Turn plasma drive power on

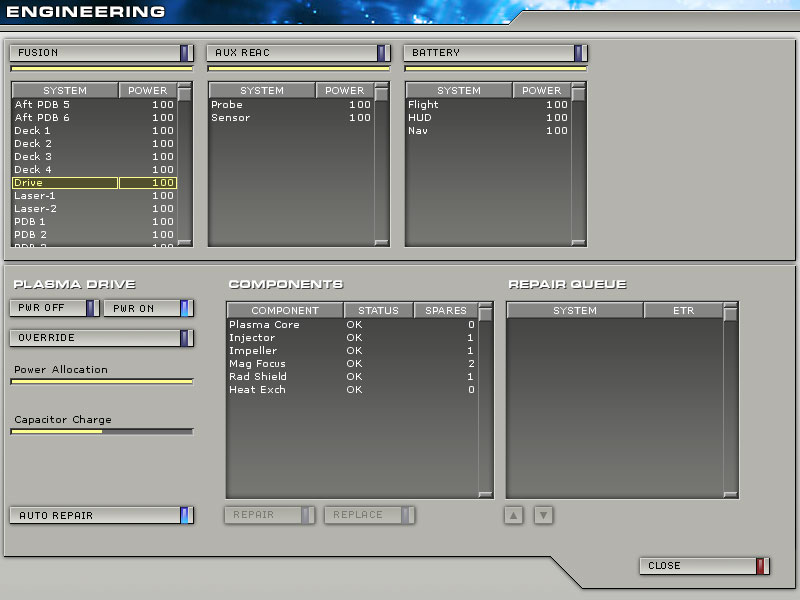(149, 308)
